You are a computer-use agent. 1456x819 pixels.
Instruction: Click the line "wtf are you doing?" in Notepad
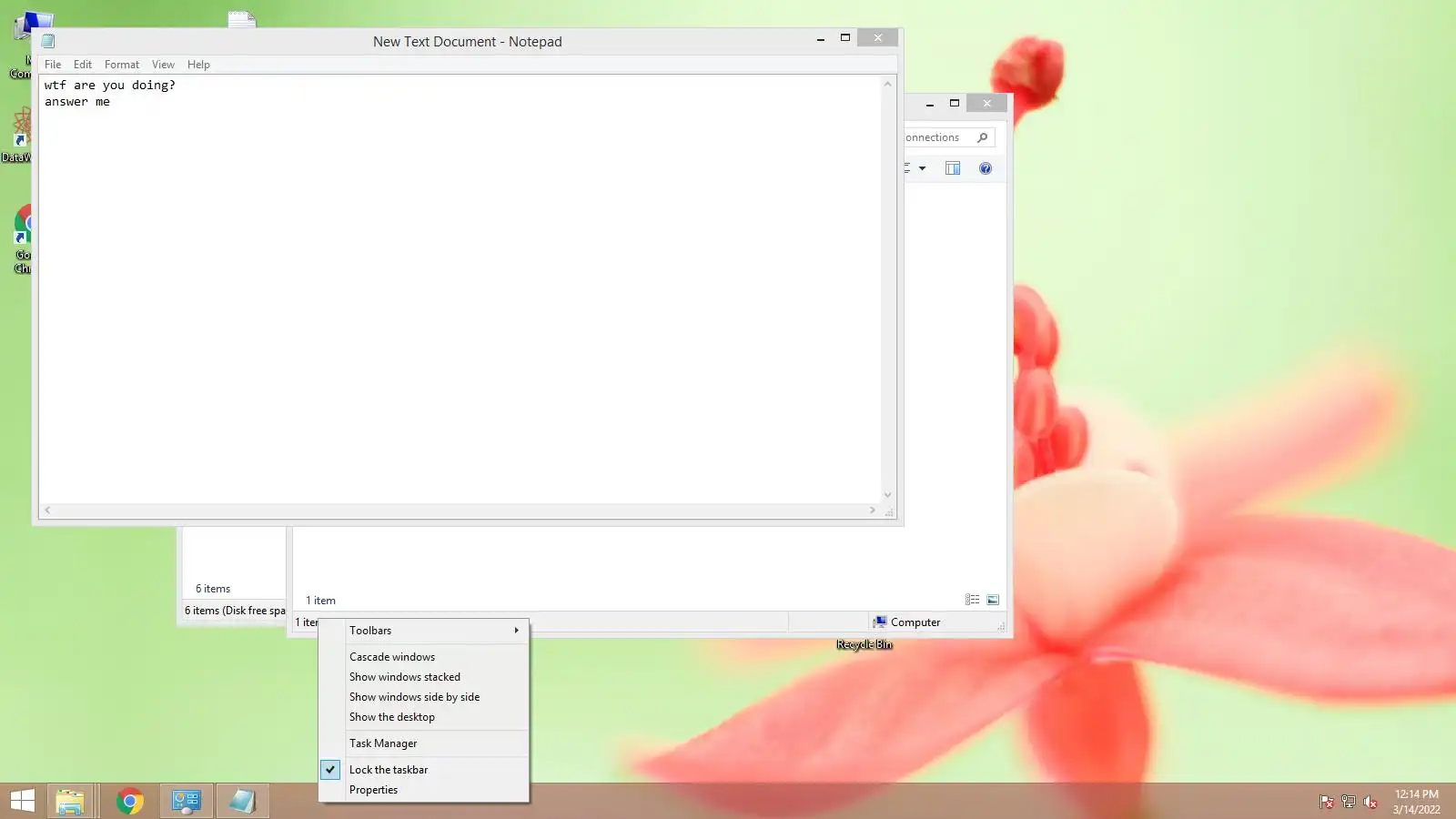point(110,85)
